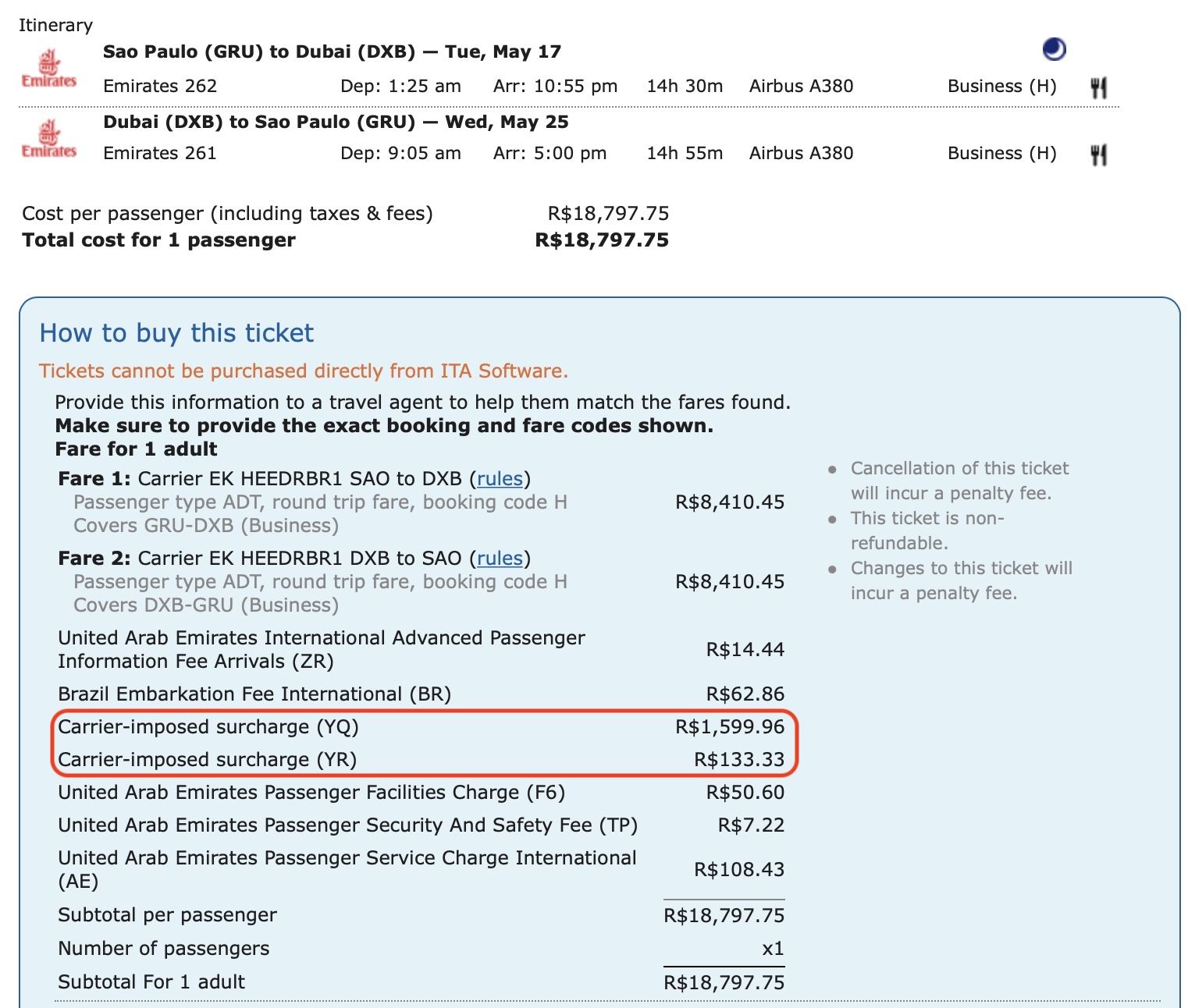Image resolution: width=1188 pixels, height=1008 pixels.
Task: Click the meal icon for Emirates 261
Action: click(1098, 155)
